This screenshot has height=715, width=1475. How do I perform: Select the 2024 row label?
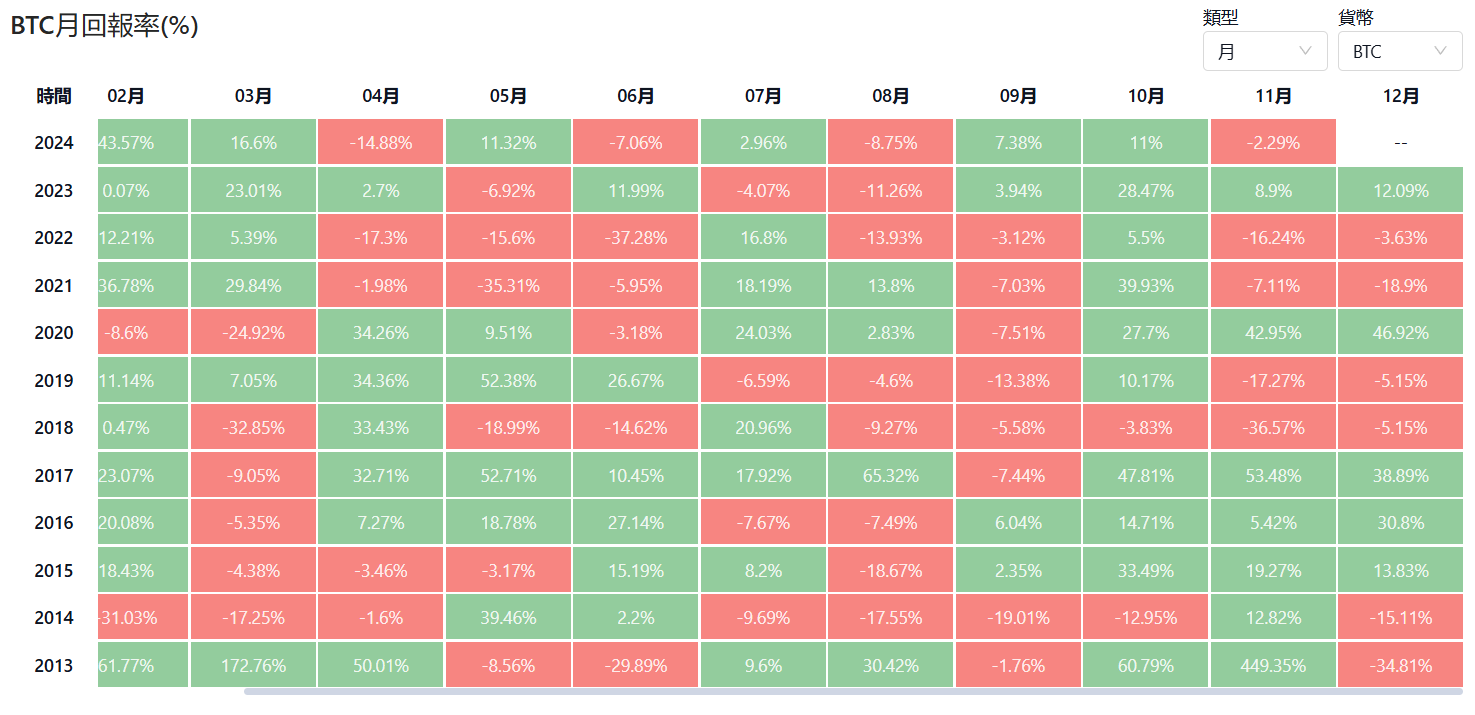click(54, 143)
